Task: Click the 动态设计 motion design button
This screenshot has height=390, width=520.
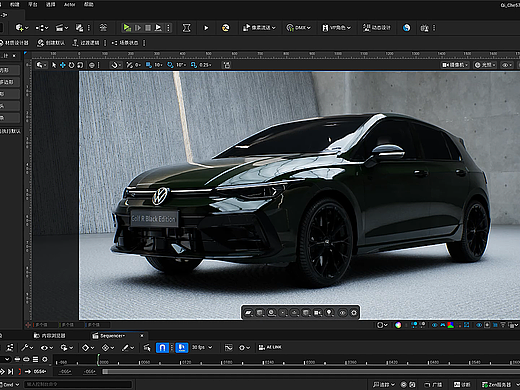Action: coord(377,28)
